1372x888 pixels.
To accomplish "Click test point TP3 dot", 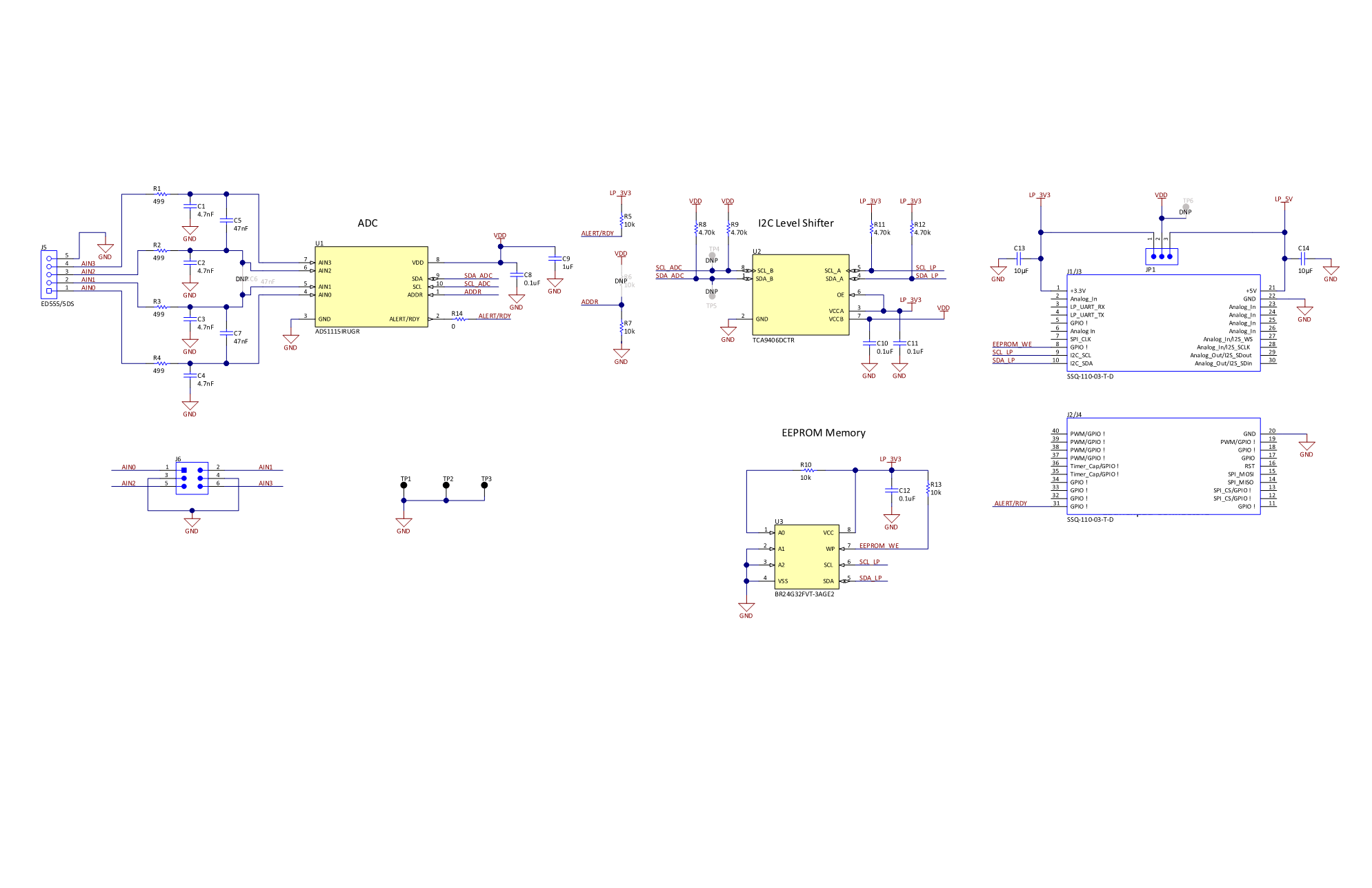I will (x=484, y=485).
